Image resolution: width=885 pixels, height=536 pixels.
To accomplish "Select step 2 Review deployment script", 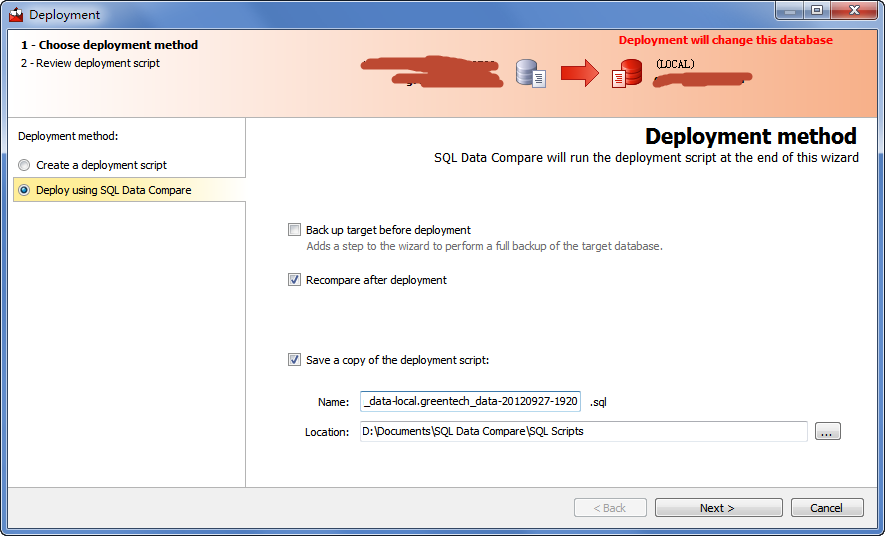I will coord(90,63).
